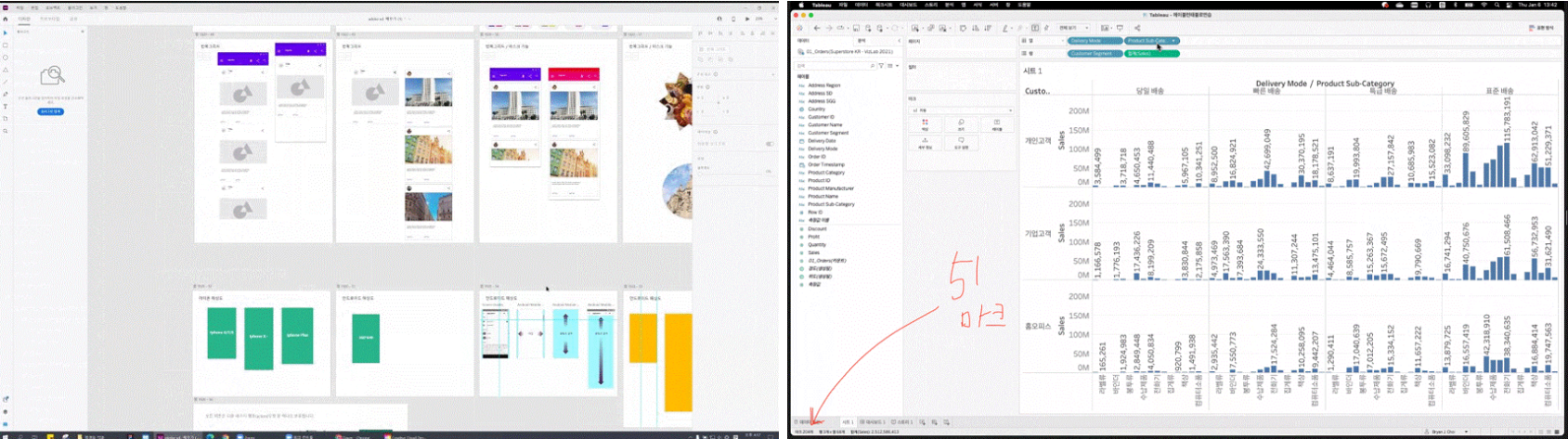Click the Customer Segment pill on Rows

1095,54
